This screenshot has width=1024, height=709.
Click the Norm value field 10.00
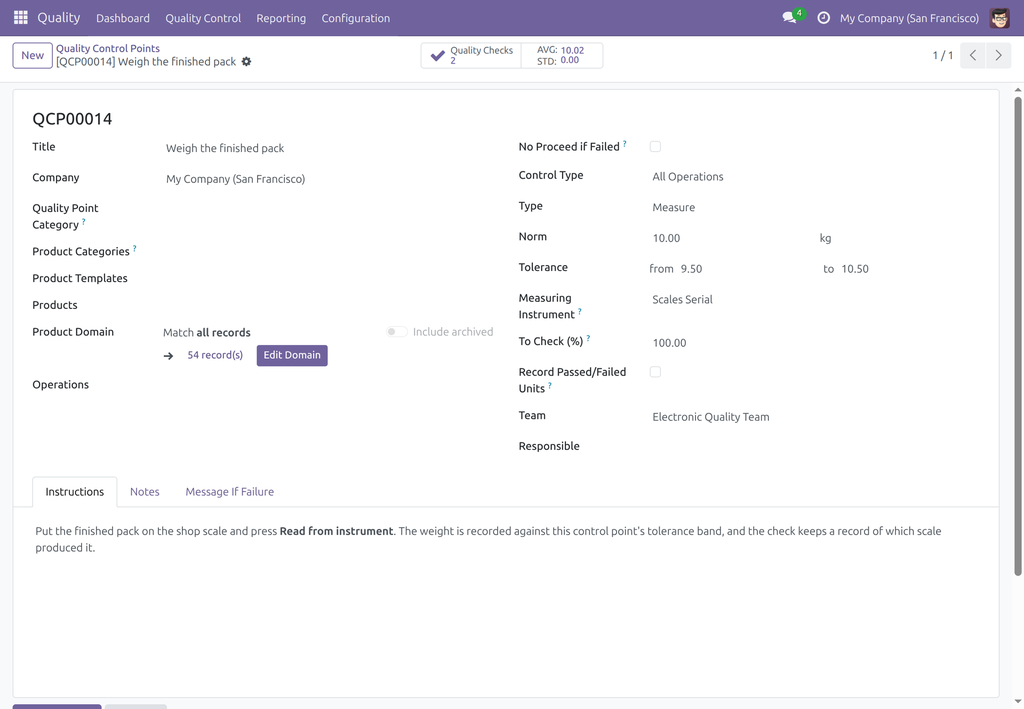(730, 238)
